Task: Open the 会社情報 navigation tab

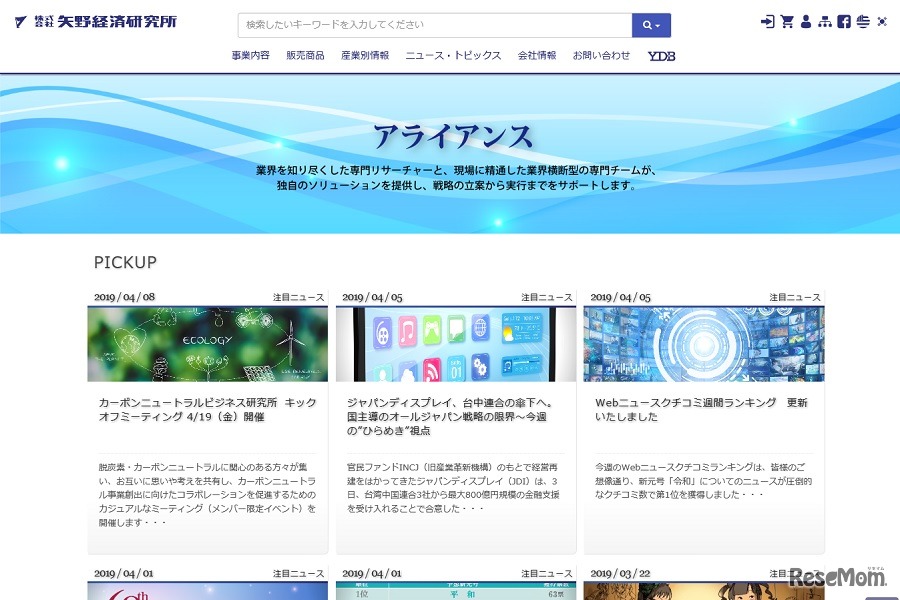Action: 536,56
